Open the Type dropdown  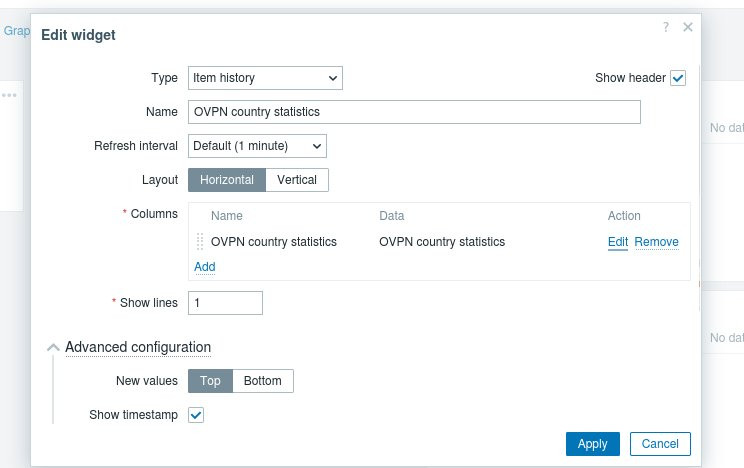click(265, 78)
